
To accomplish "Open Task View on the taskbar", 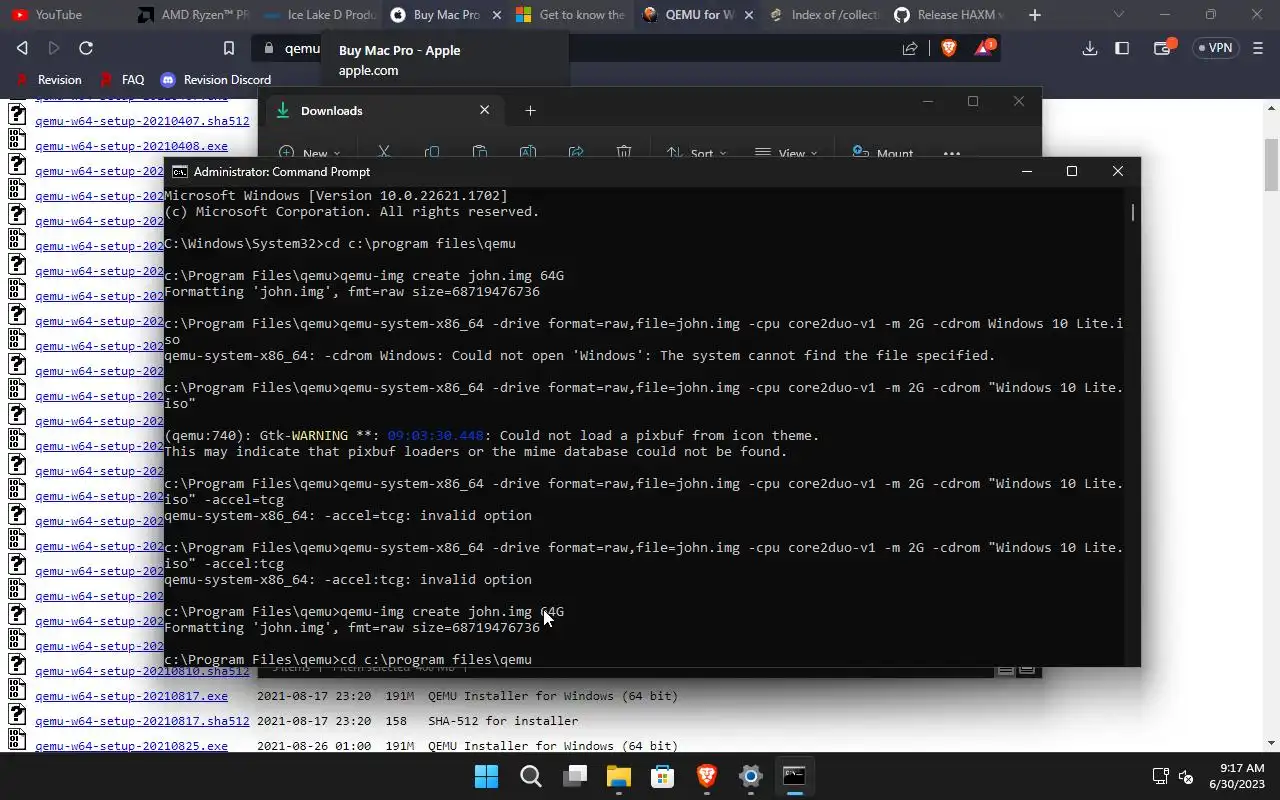I will (x=575, y=776).
